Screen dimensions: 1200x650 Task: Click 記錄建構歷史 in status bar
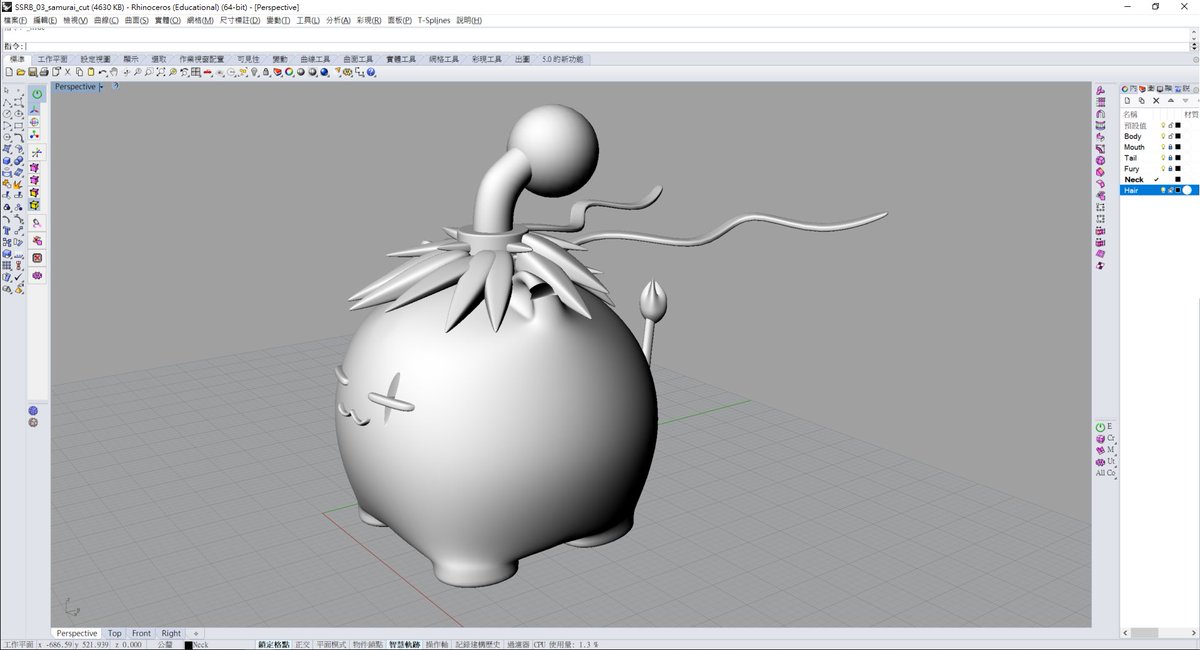(x=478, y=645)
